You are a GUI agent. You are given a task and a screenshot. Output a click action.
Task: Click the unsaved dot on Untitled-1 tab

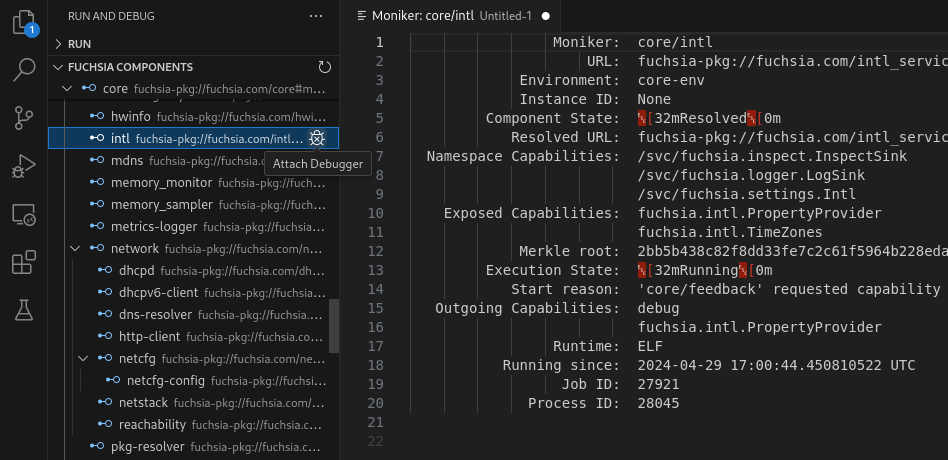coord(546,16)
